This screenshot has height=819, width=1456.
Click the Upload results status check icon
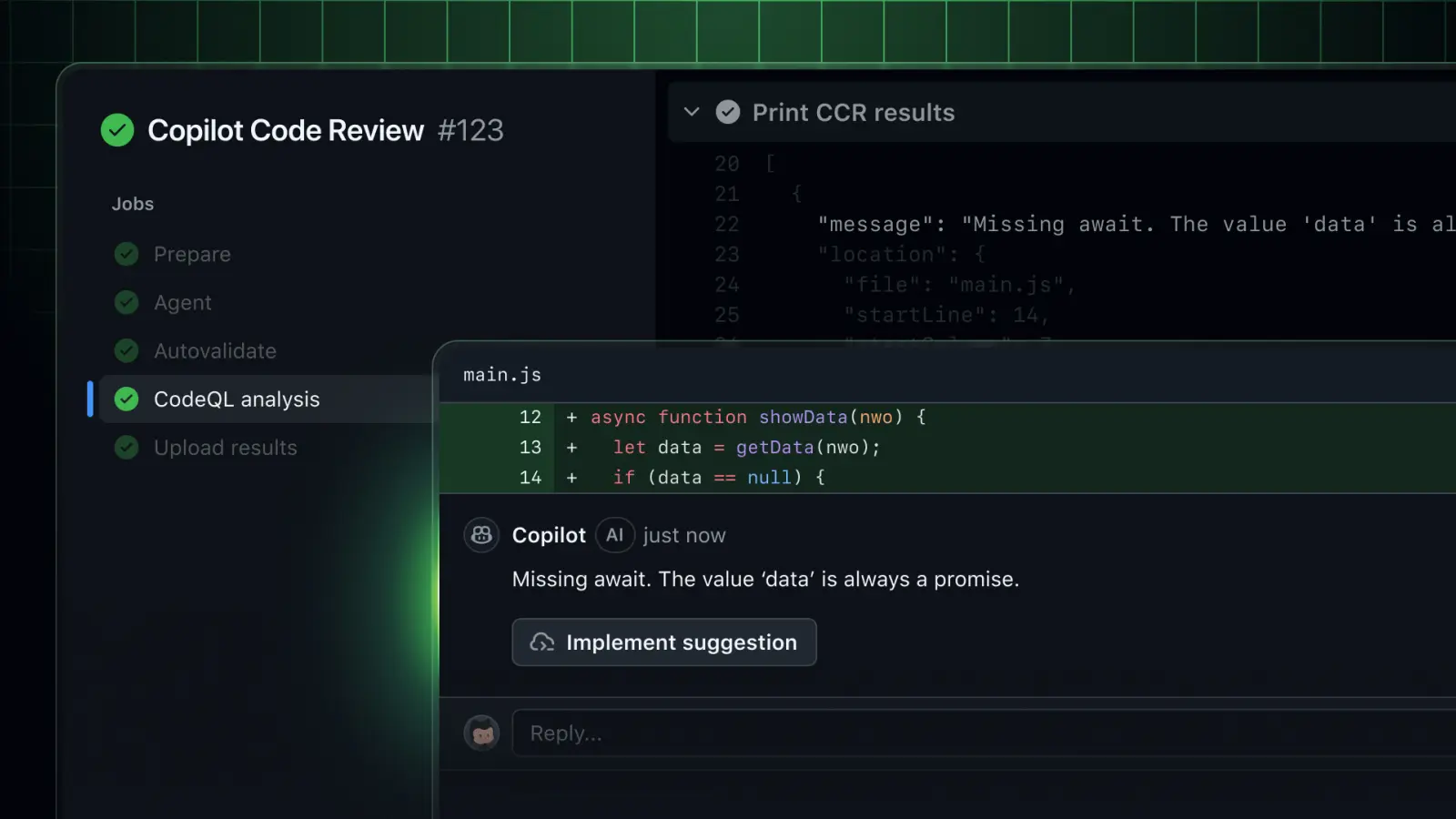coord(126,447)
